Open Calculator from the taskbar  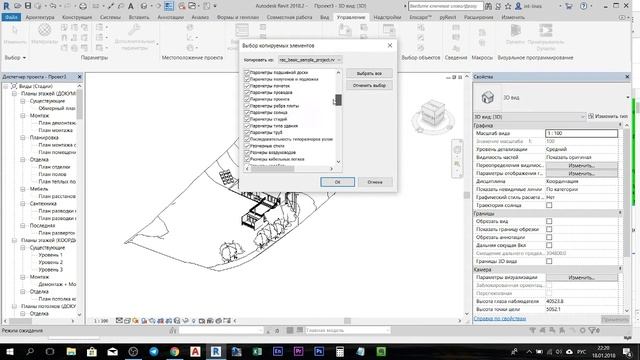point(340,351)
